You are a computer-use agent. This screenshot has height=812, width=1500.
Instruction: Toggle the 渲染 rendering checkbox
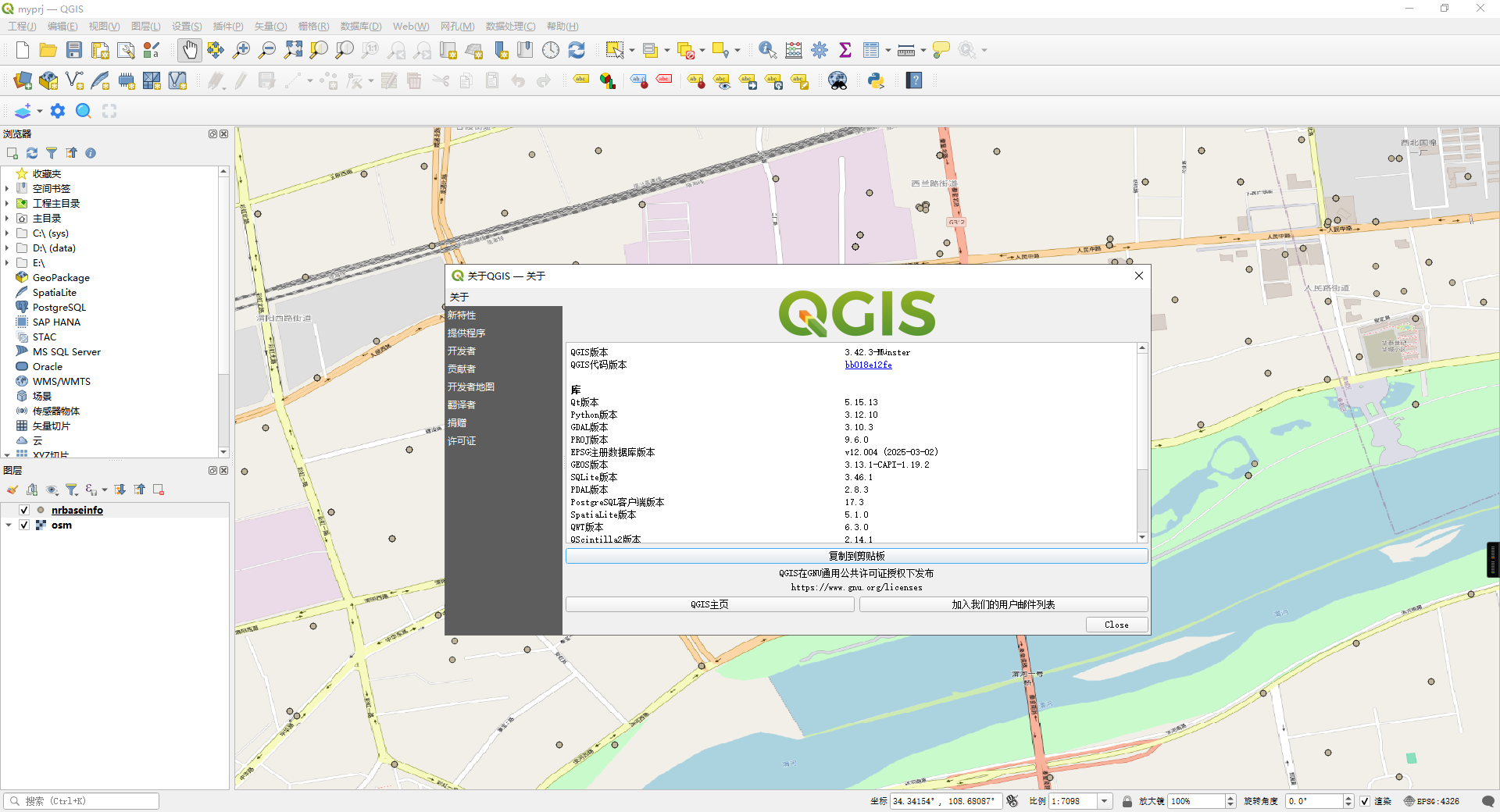click(1365, 801)
